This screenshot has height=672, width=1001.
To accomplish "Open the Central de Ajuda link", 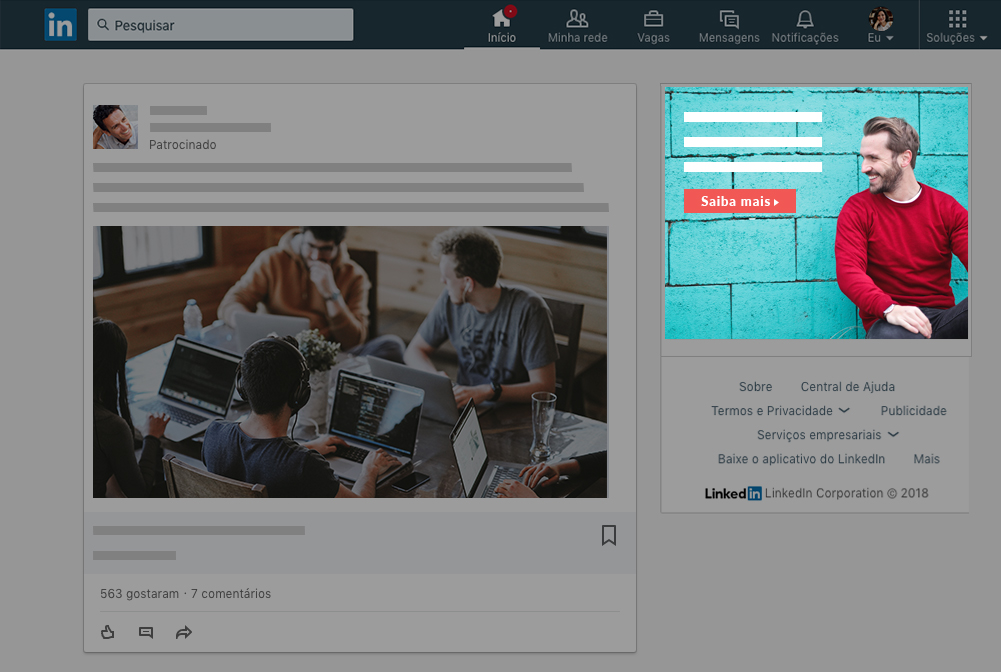I will click(x=847, y=387).
